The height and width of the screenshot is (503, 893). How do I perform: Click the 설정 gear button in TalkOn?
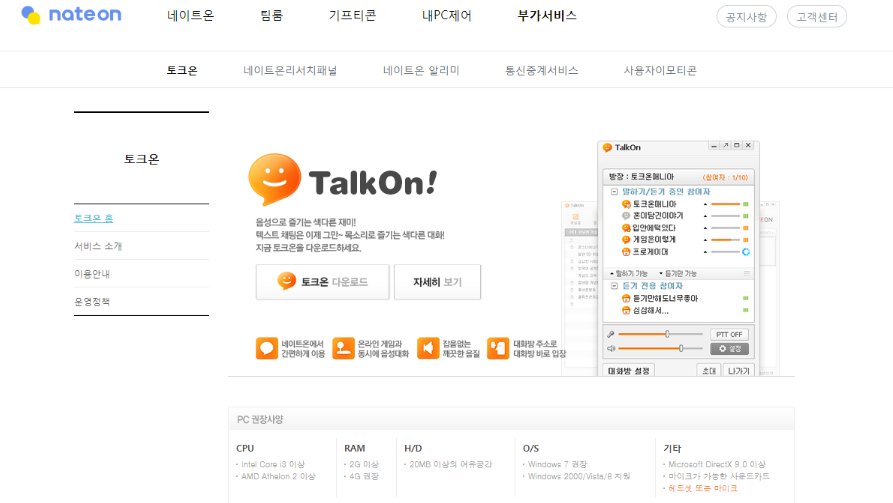click(x=729, y=349)
